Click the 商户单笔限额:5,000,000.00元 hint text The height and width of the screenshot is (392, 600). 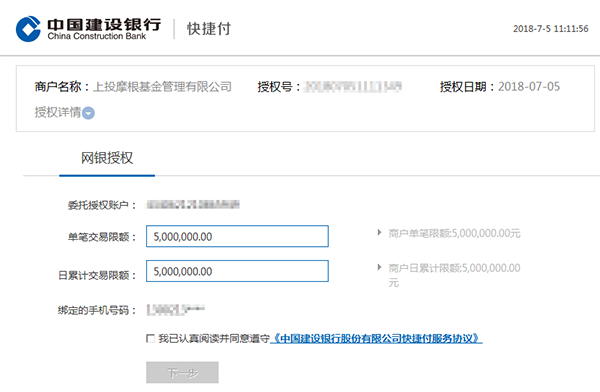(x=454, y=233)
